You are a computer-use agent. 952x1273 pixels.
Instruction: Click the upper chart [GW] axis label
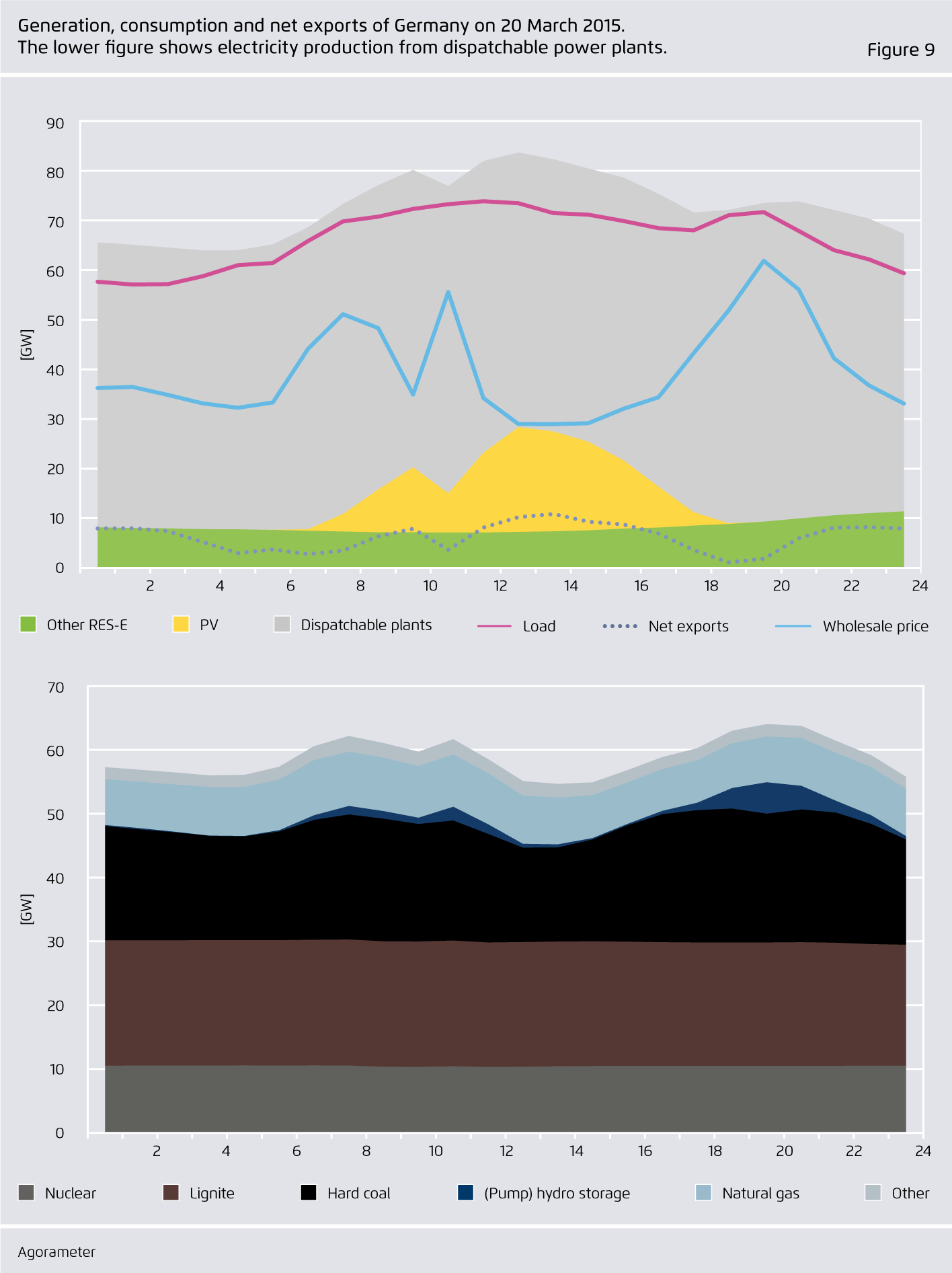tap(26, 344)
